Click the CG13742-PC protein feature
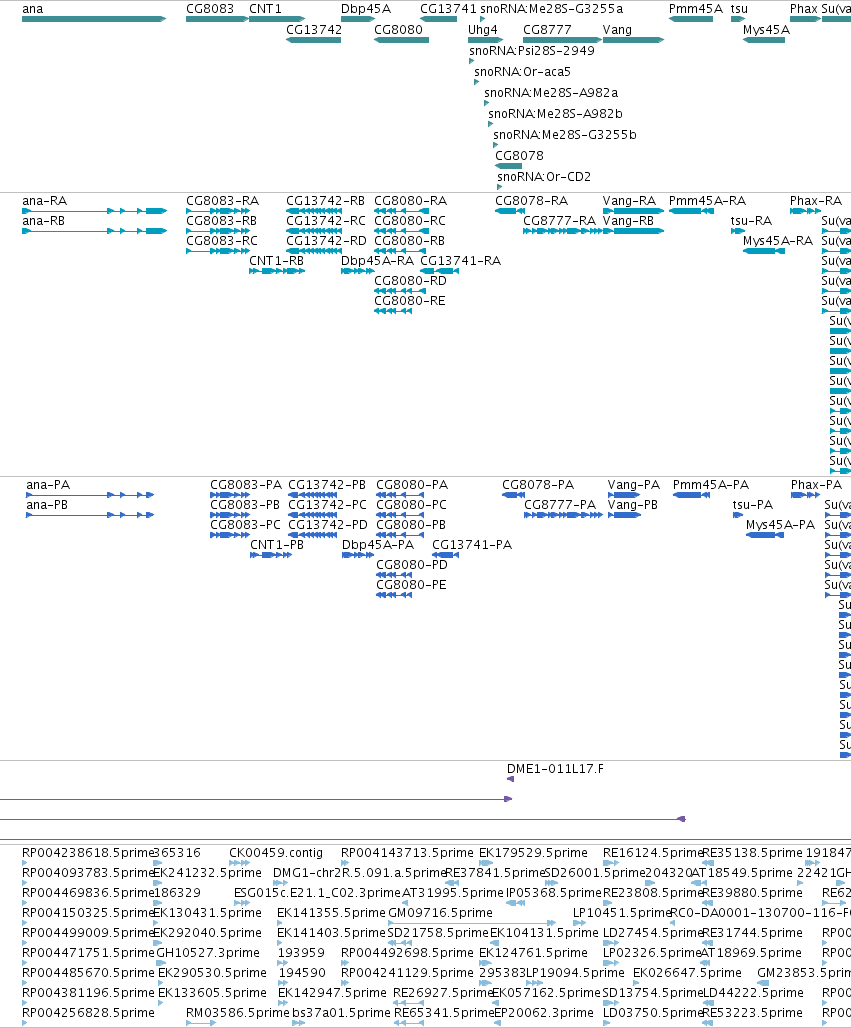This screenshot has width=851, height=1028. [x=313, y=515]
